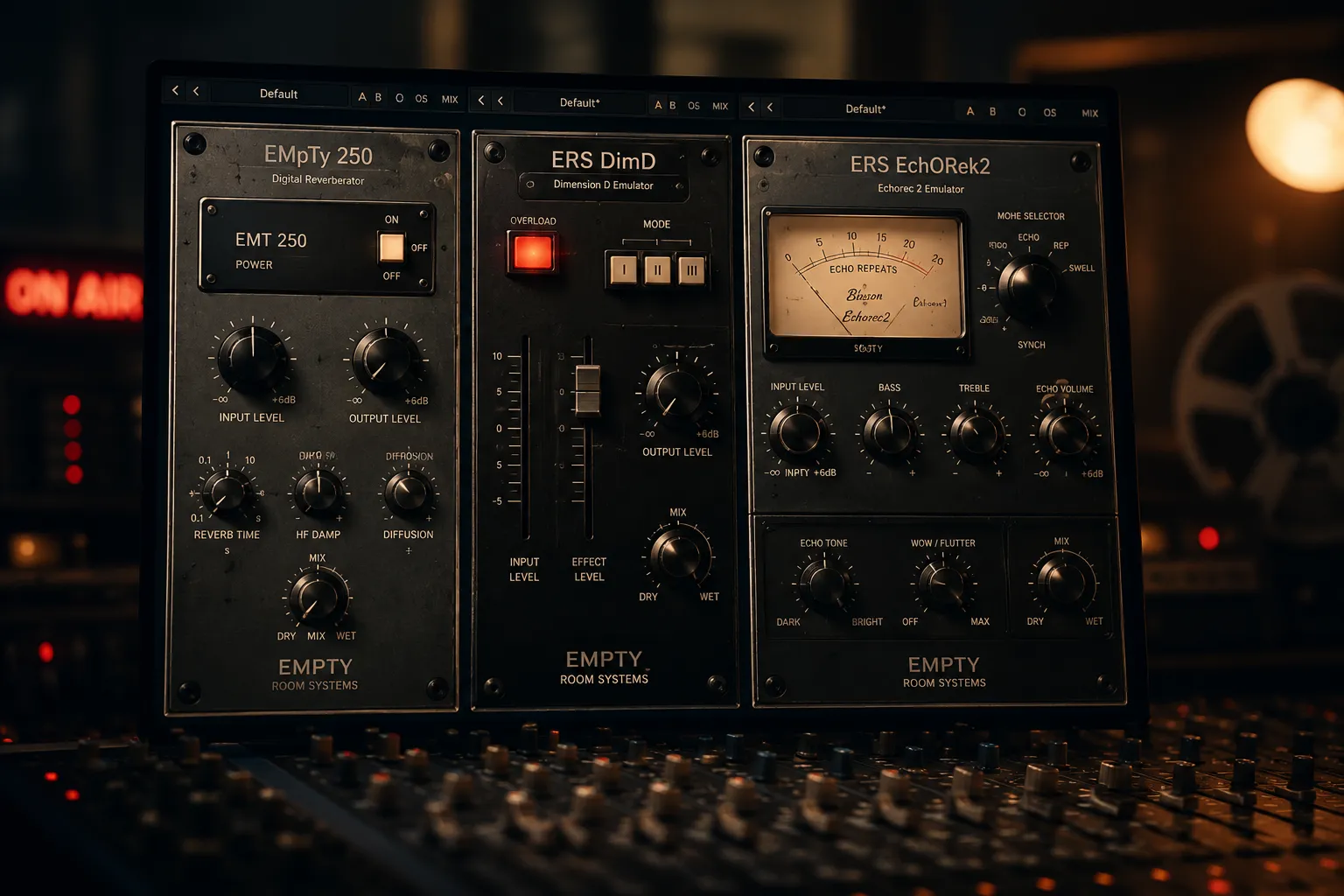Click the Treble knob on EchORek2
1344x896 pixels.
click(976, 433)
